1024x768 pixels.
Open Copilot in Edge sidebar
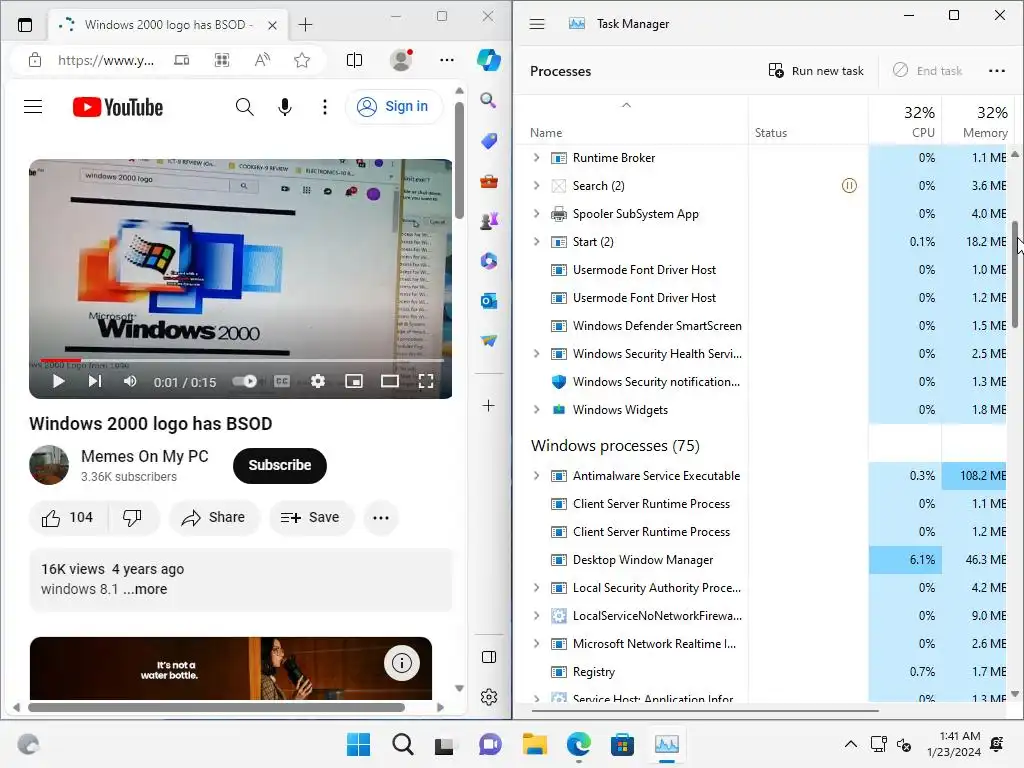(x=488, y=60)
